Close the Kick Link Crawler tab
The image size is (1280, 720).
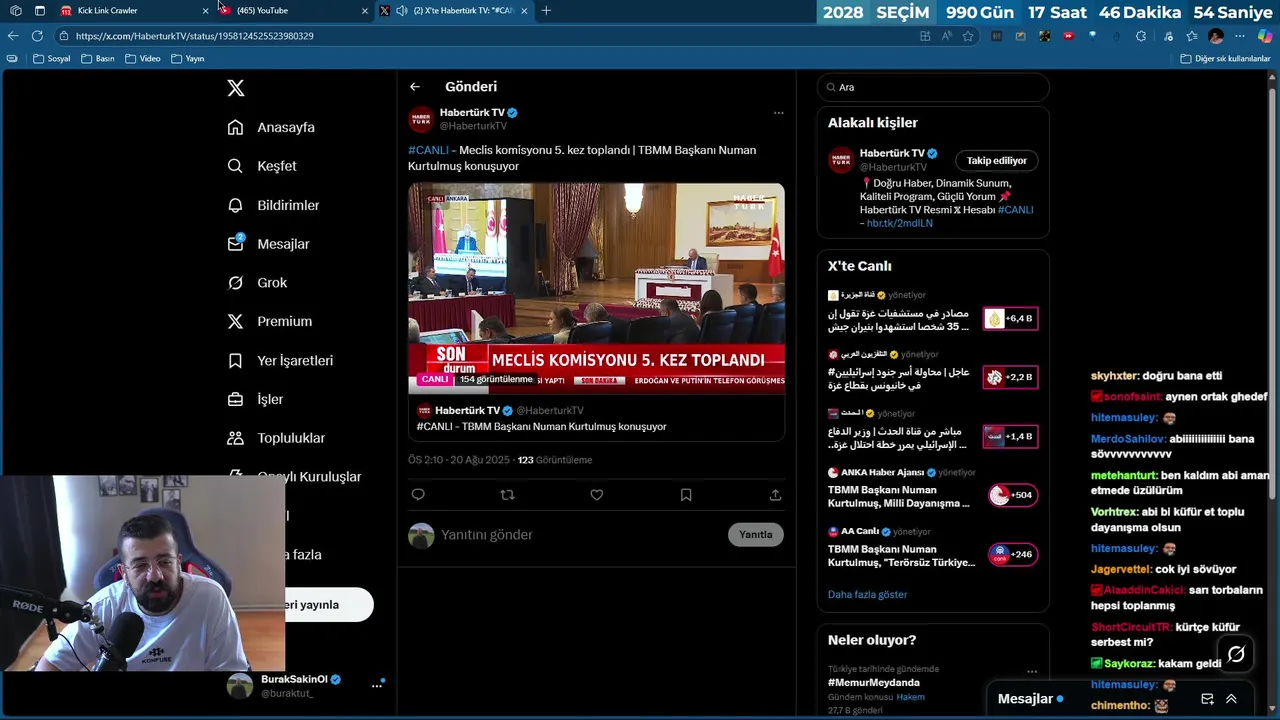pyautogui.click(x=206, y=10)
